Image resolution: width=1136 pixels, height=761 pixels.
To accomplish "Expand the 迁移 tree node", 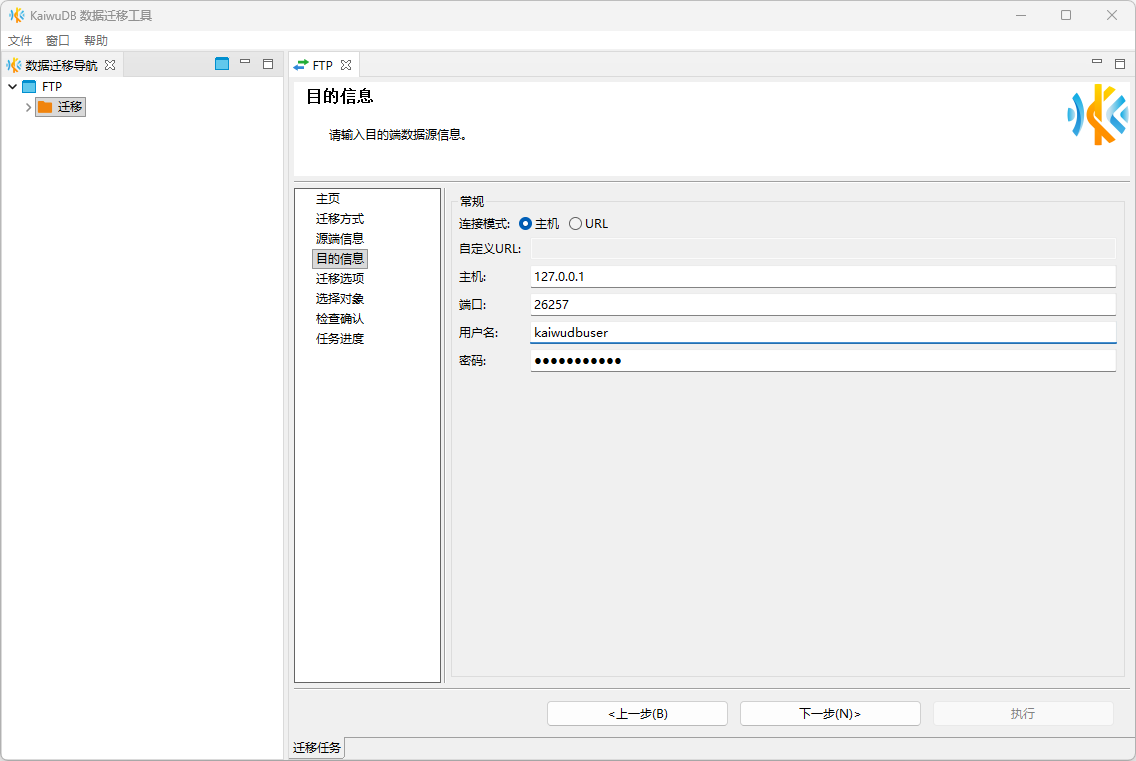I will tap(28, 107).
